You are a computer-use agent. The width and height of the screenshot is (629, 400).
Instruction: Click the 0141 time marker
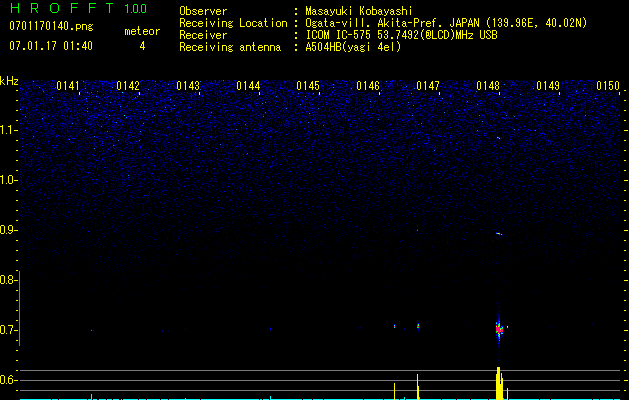[x=68, y=86]
